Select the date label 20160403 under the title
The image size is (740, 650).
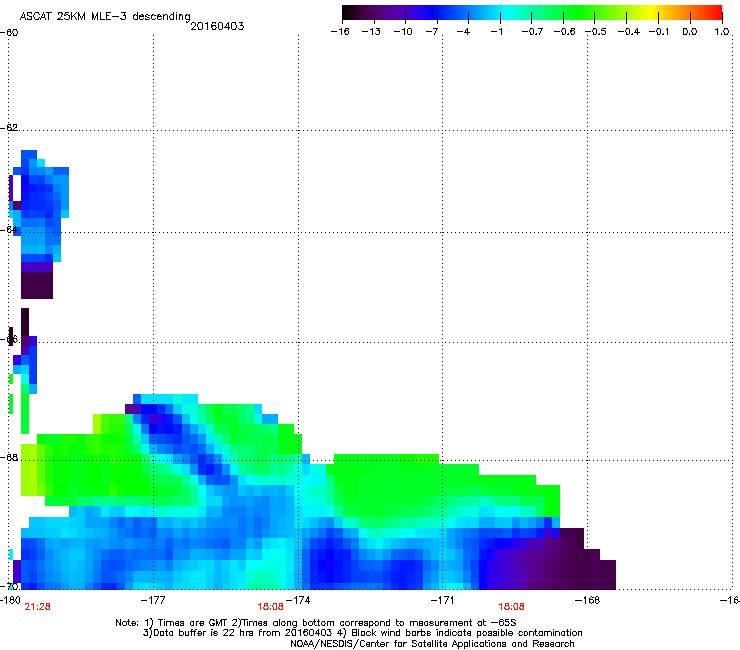pos(217,26)
